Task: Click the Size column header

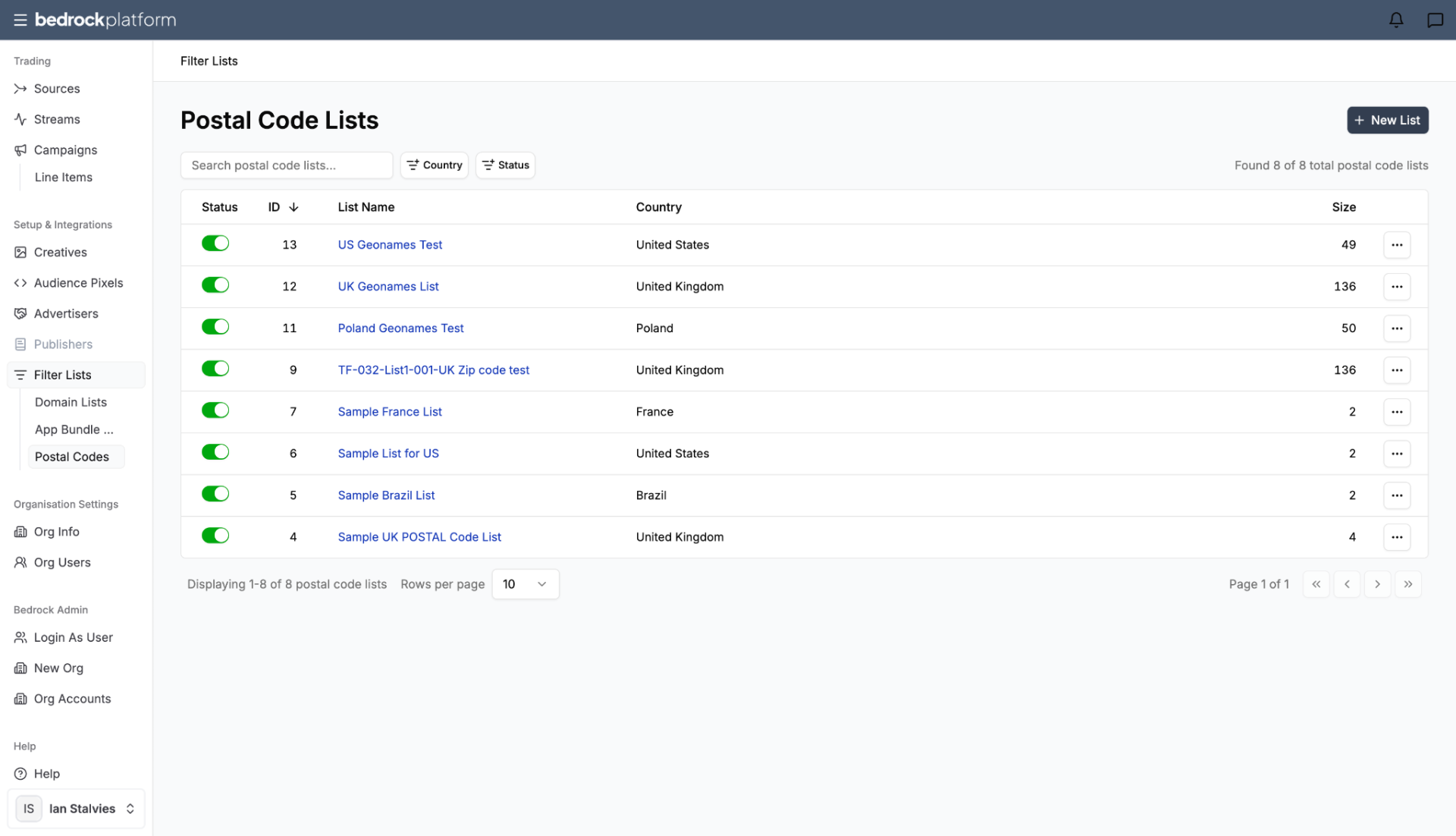Action: (x=1344, y=207)
